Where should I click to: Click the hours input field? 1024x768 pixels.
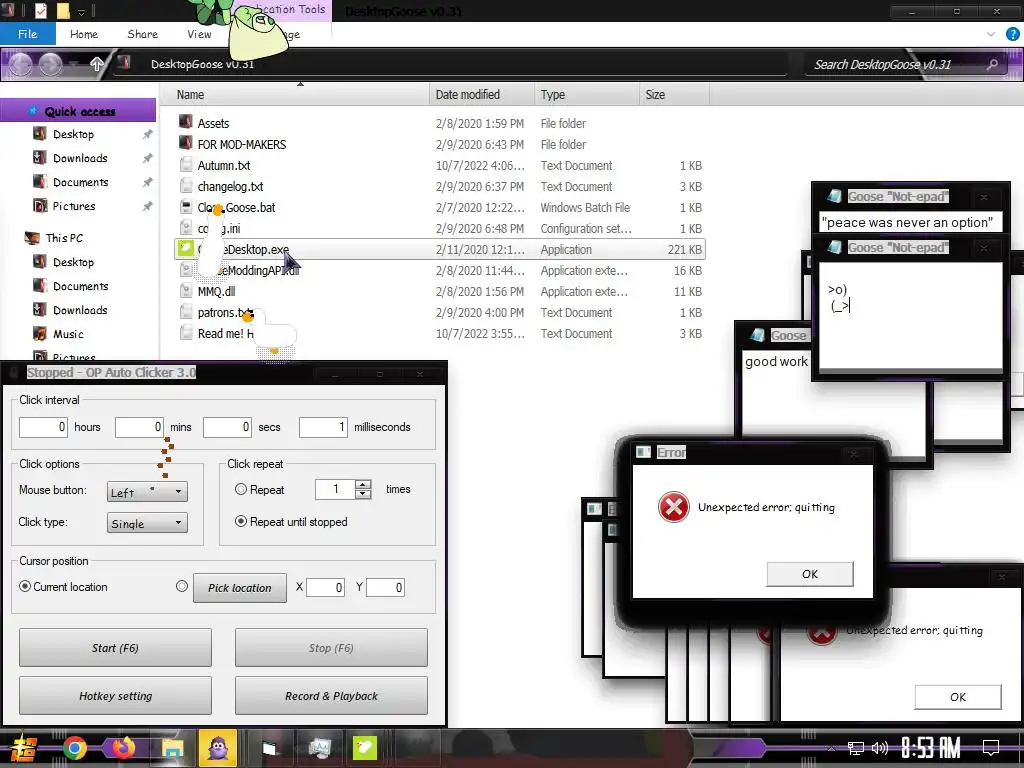(x=43, y=427)
